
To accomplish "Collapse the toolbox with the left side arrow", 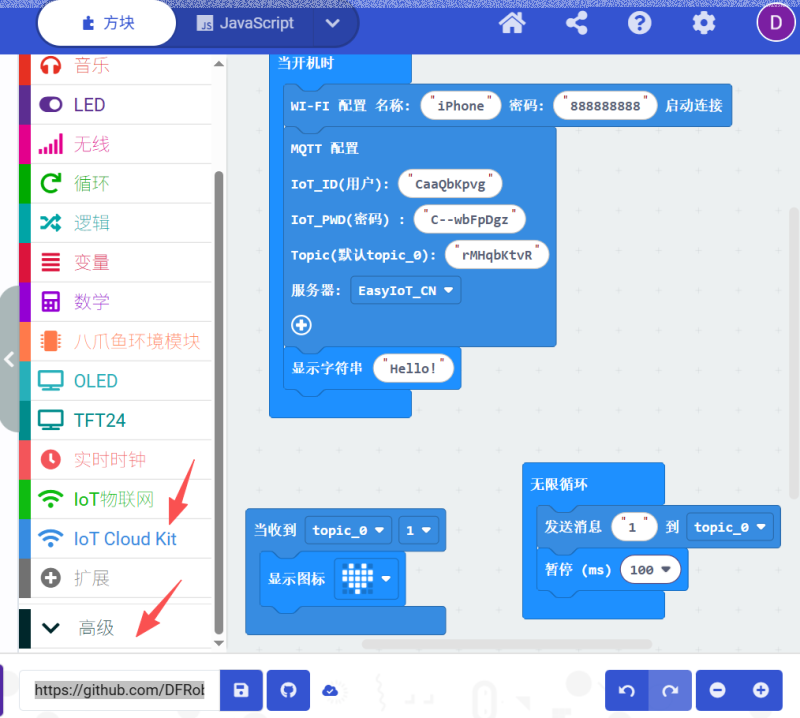I will pos(9,359).
